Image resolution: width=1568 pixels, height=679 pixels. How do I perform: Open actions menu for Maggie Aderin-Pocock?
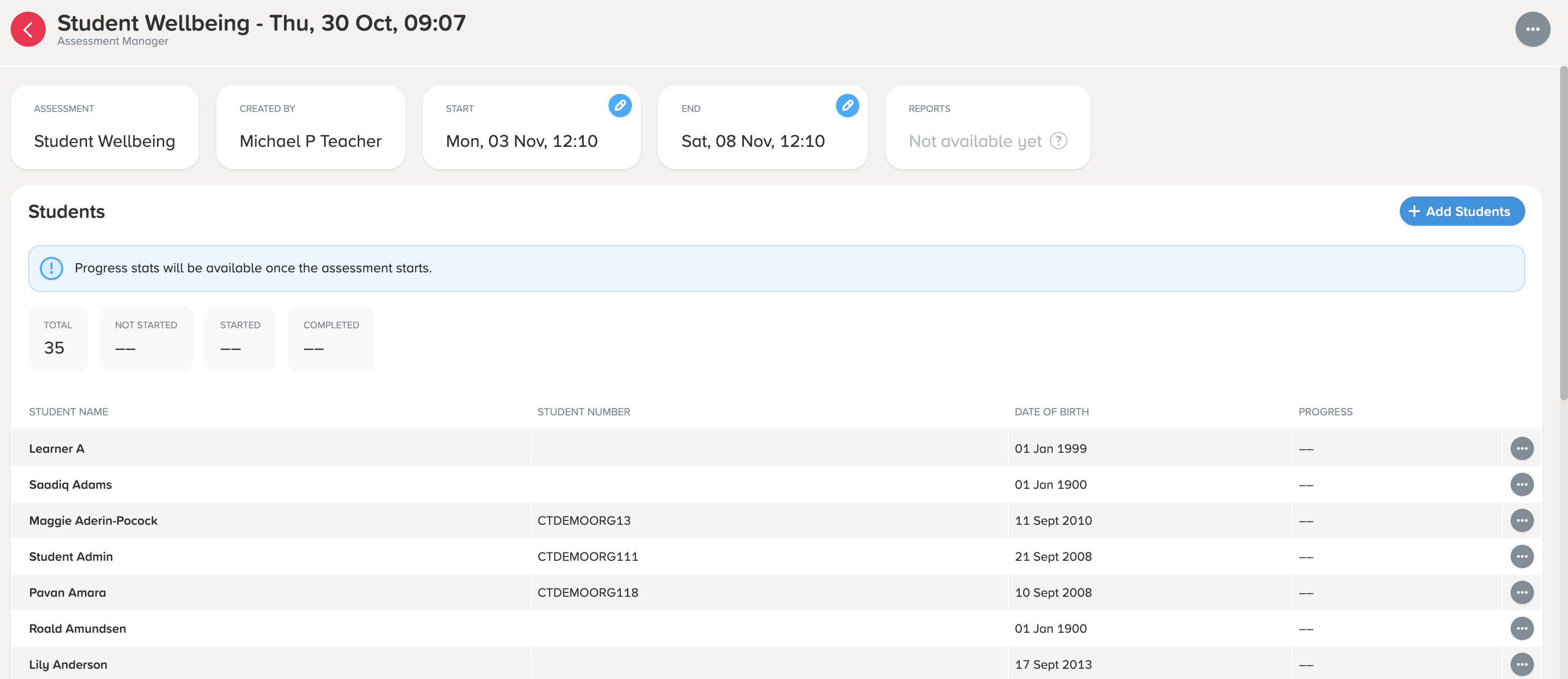pyautogui.click(x=1522, y=520)
